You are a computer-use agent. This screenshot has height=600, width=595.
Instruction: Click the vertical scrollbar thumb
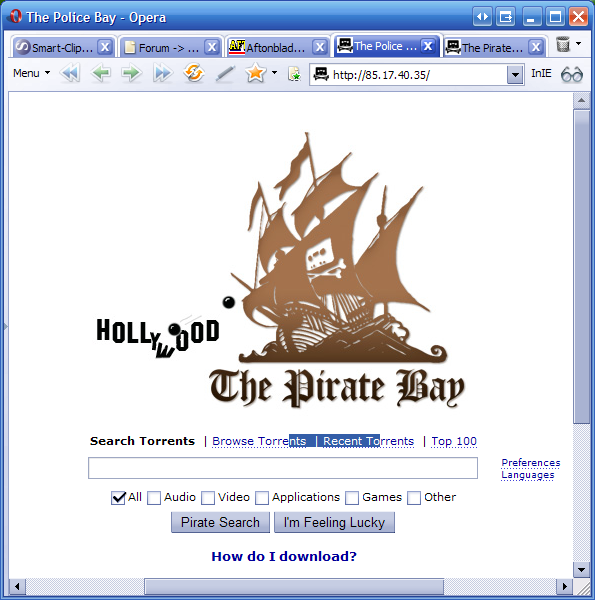tap(581, 267)
